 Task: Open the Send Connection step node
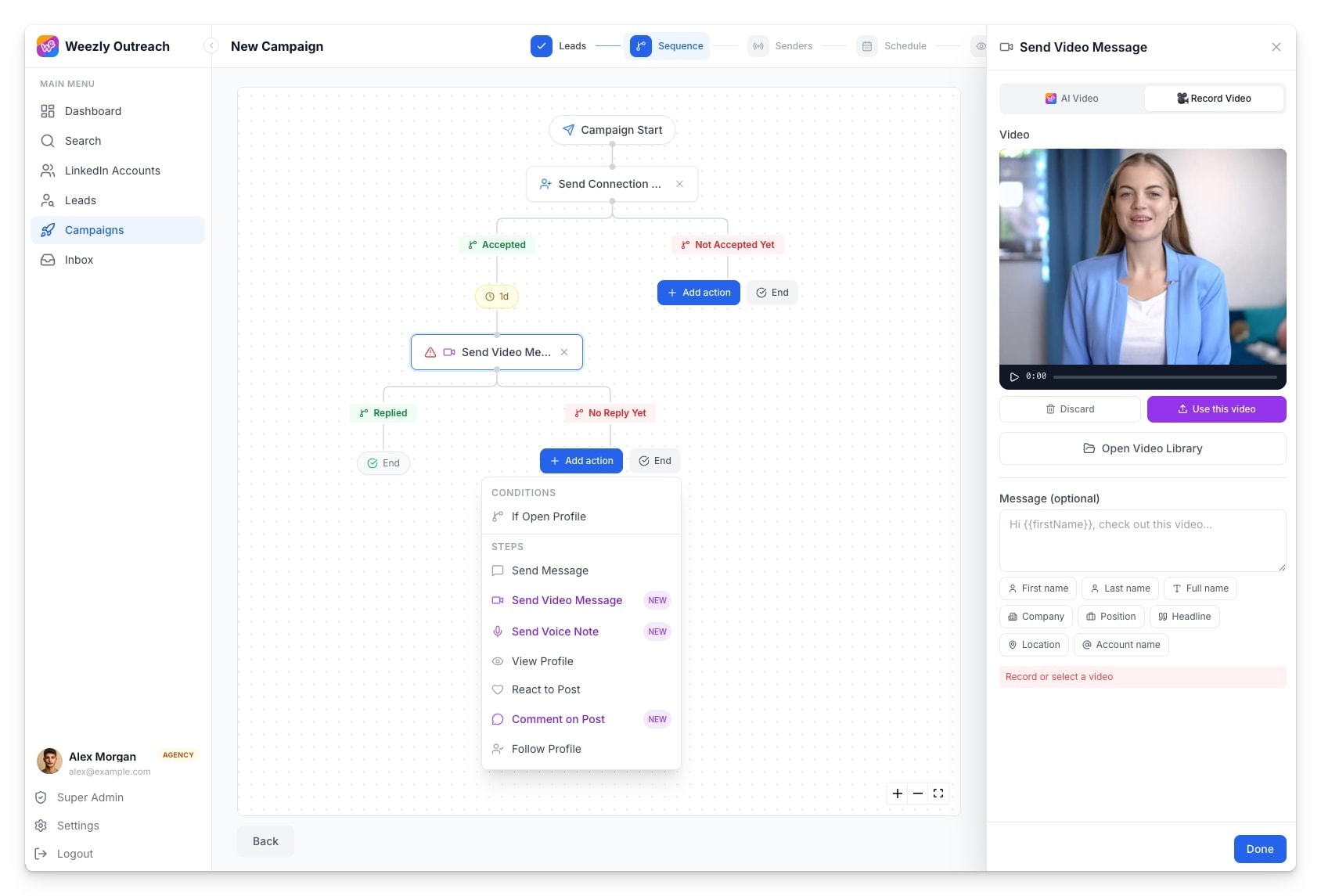click(x=612, y=184)
